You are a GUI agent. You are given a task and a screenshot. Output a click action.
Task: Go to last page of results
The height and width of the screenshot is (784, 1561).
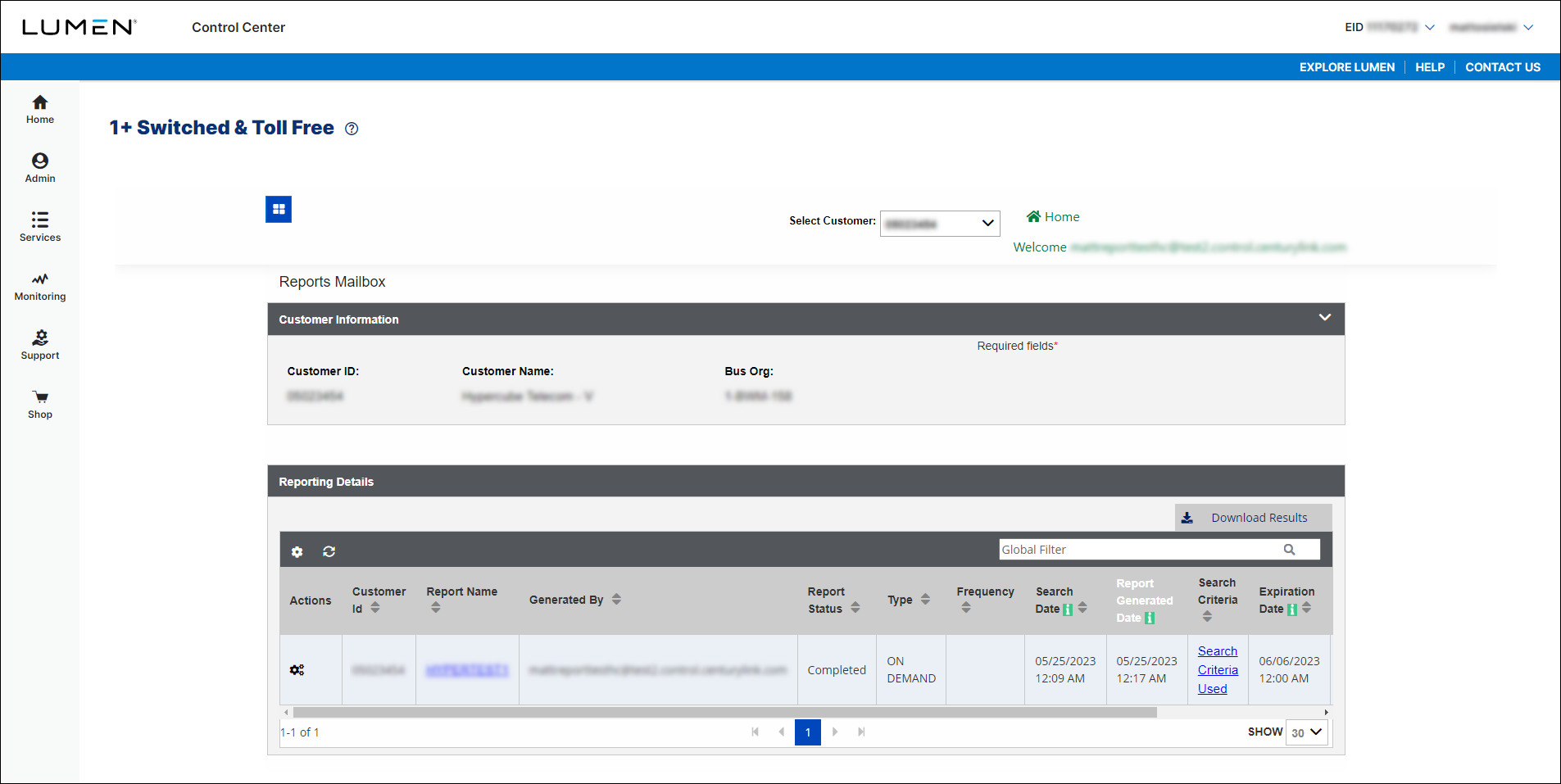point(861,732)
